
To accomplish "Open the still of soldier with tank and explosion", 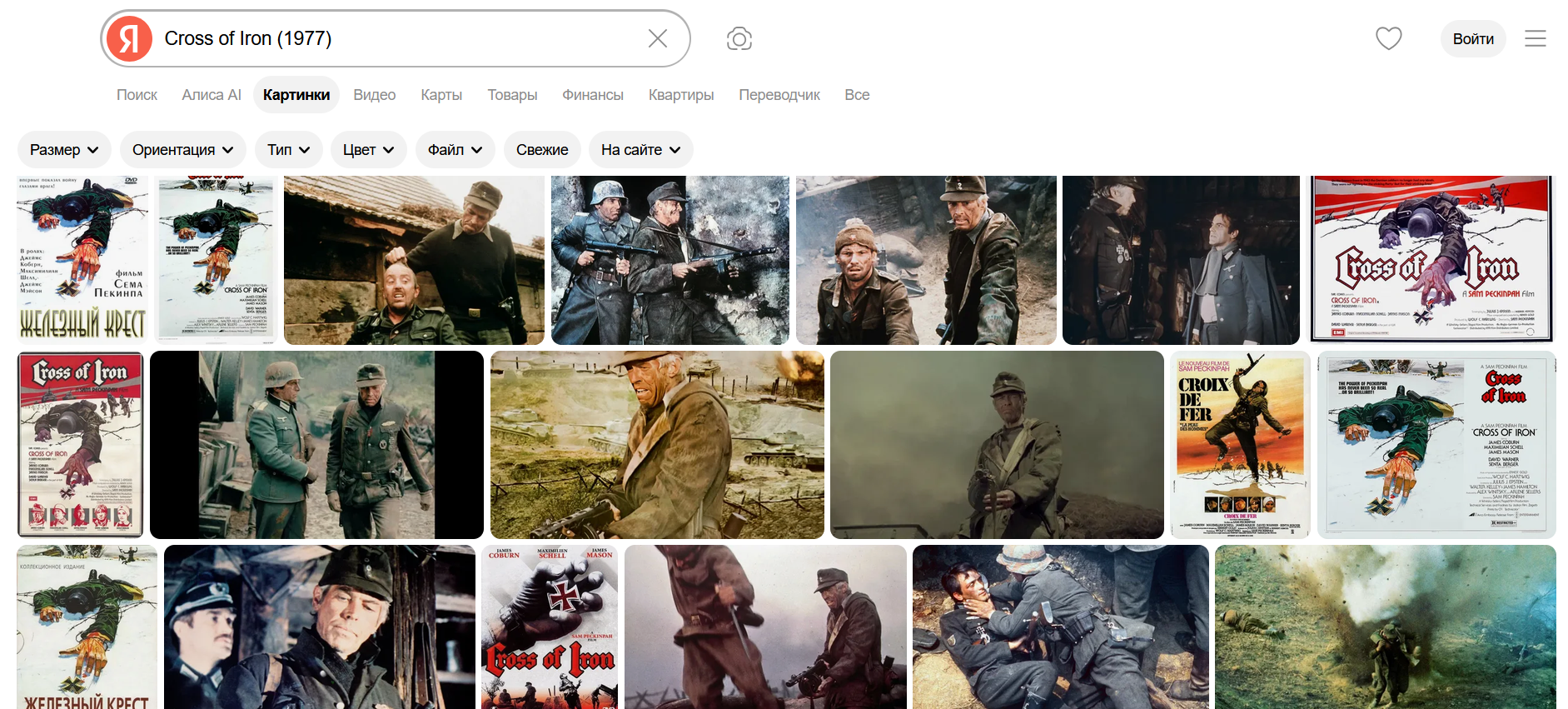I will (x=657, y=445).
